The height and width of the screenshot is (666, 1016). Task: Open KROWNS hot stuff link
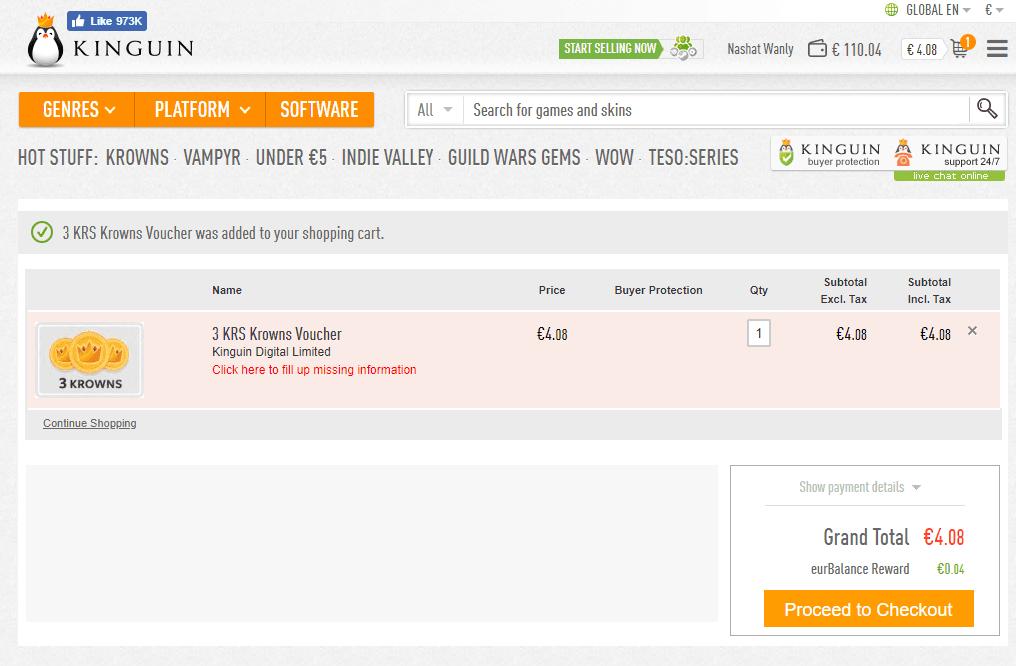(137, 157)
